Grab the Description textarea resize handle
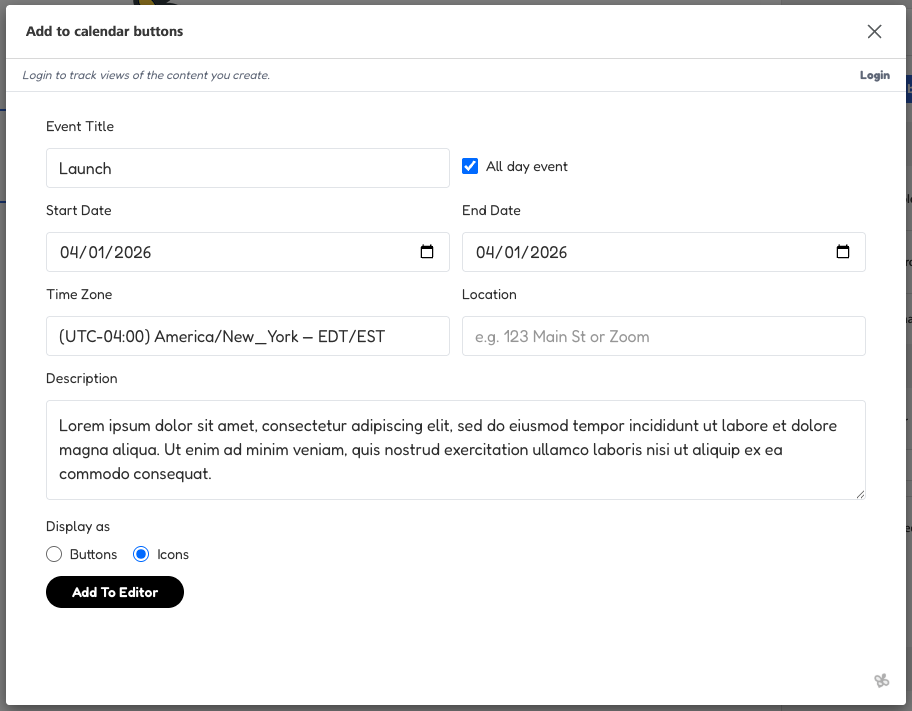The image size is (912, 711). [859, 493]
